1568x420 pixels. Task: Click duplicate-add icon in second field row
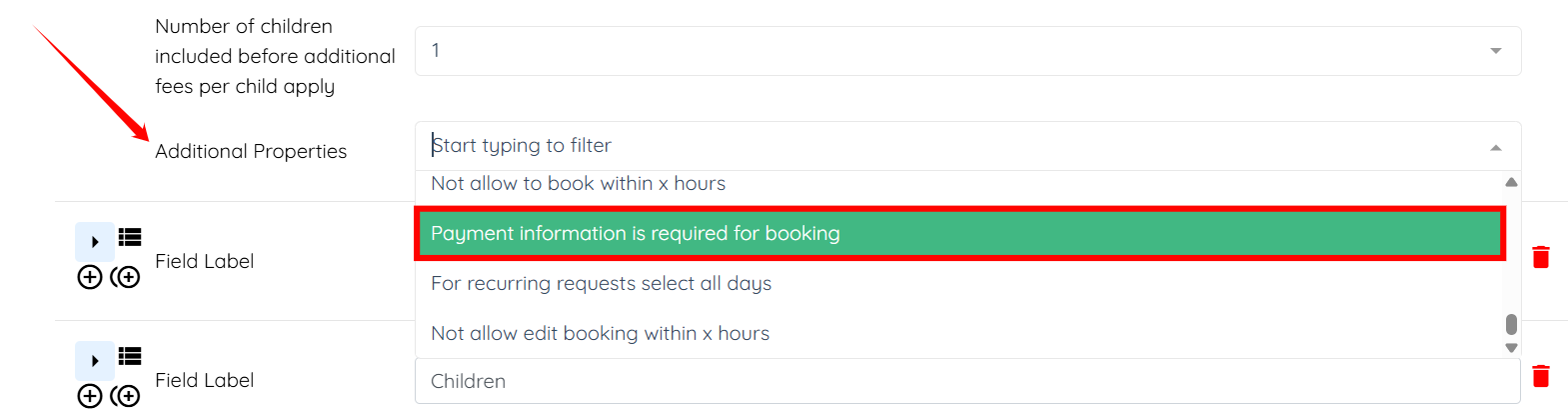click(x=126, y=396)
